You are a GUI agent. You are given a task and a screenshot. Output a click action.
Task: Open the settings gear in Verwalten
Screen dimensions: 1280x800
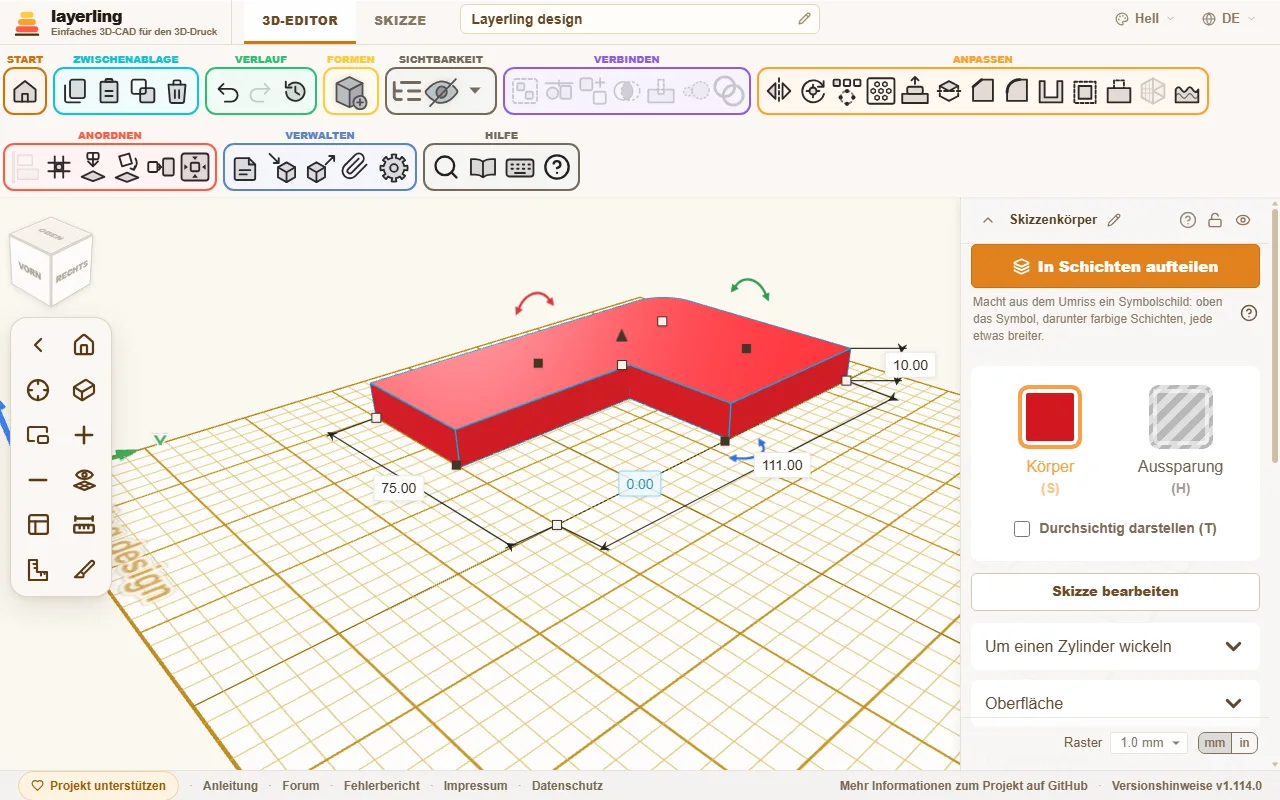point(395,168)
